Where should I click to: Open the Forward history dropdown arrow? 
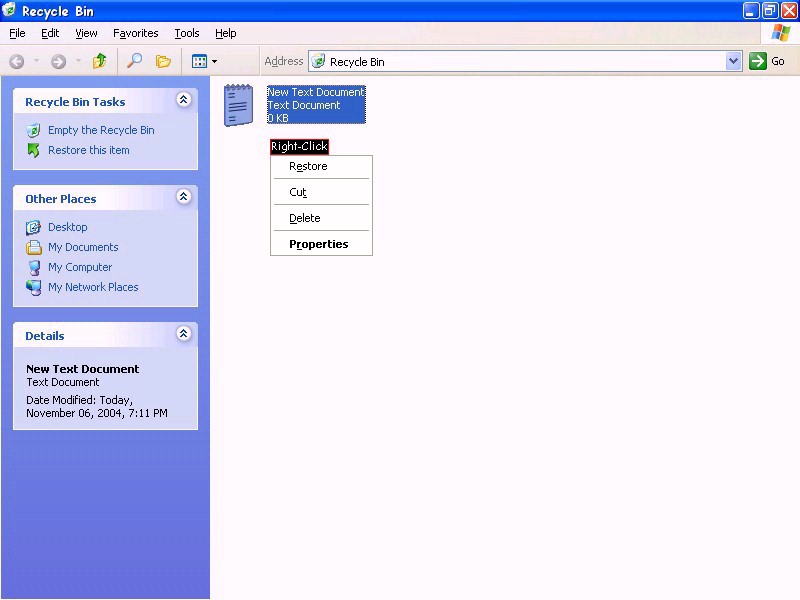point(78,61)
